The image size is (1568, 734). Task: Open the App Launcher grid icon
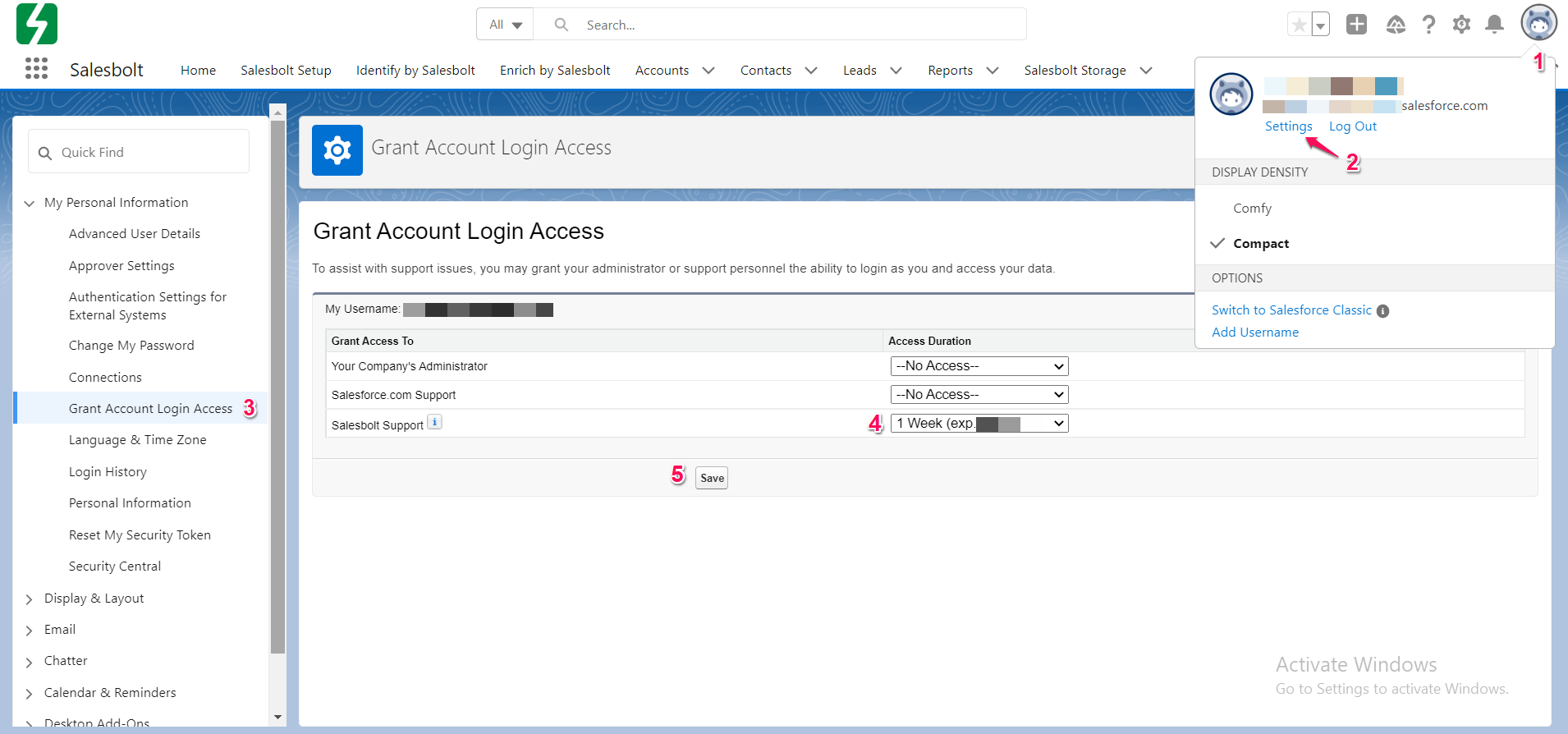tap(36, 68)
